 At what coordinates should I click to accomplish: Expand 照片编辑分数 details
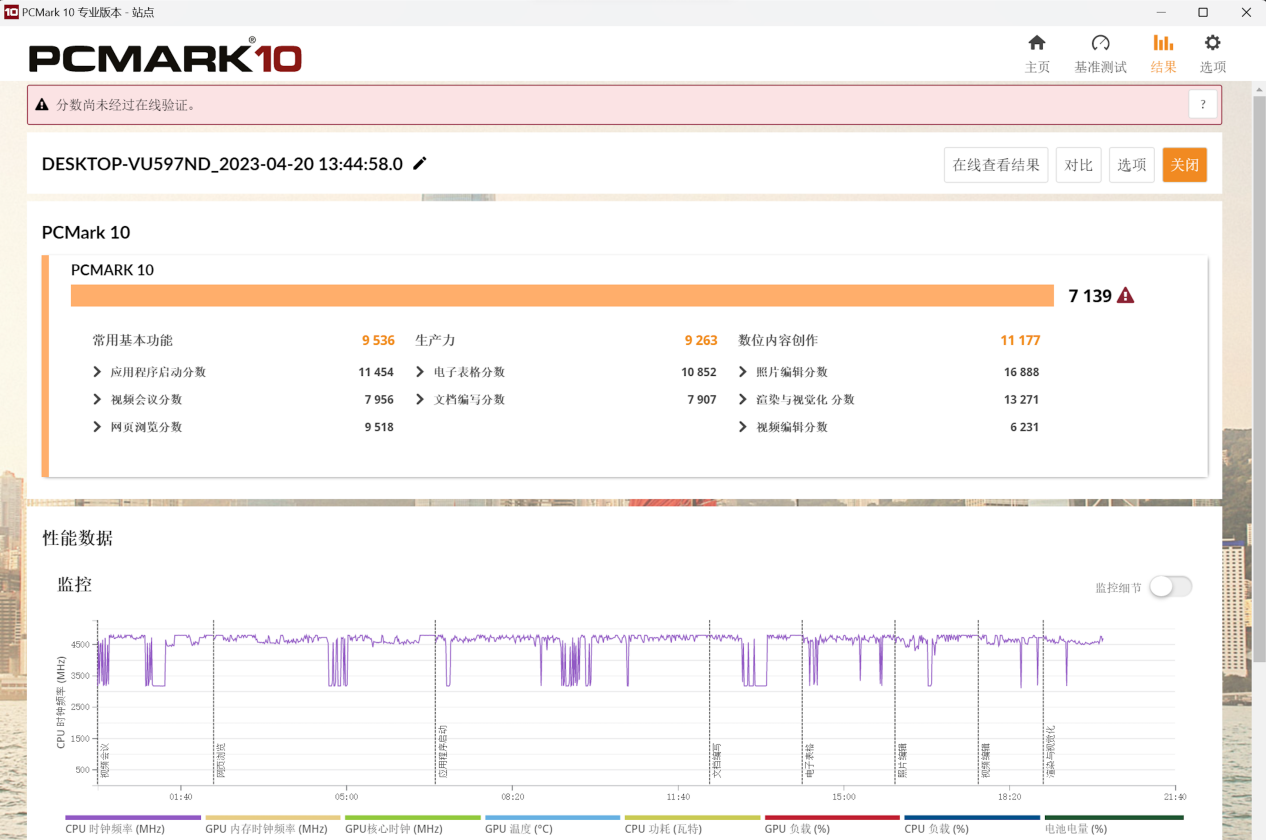[x=743, y=372]
